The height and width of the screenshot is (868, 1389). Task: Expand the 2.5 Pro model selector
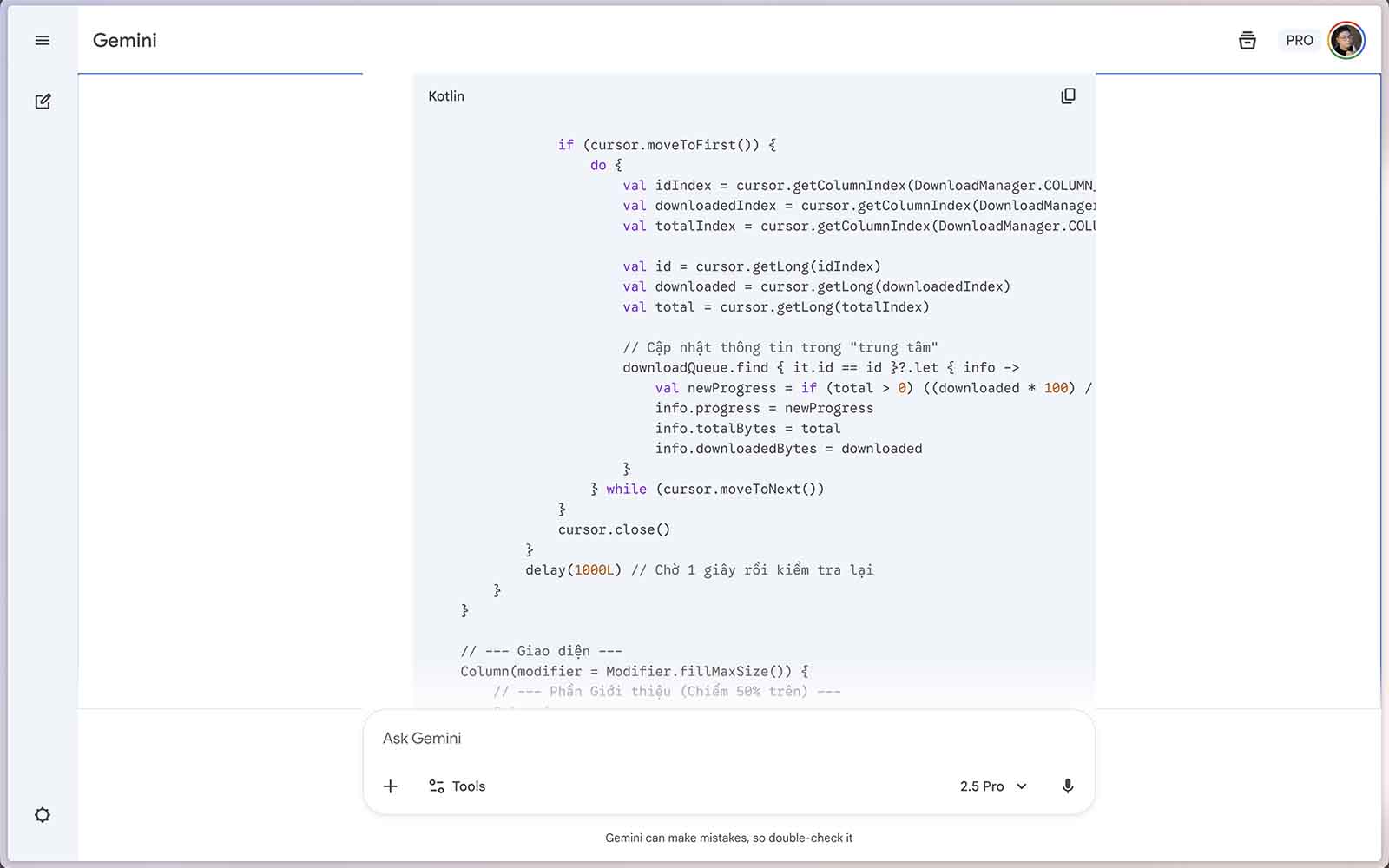993,786
